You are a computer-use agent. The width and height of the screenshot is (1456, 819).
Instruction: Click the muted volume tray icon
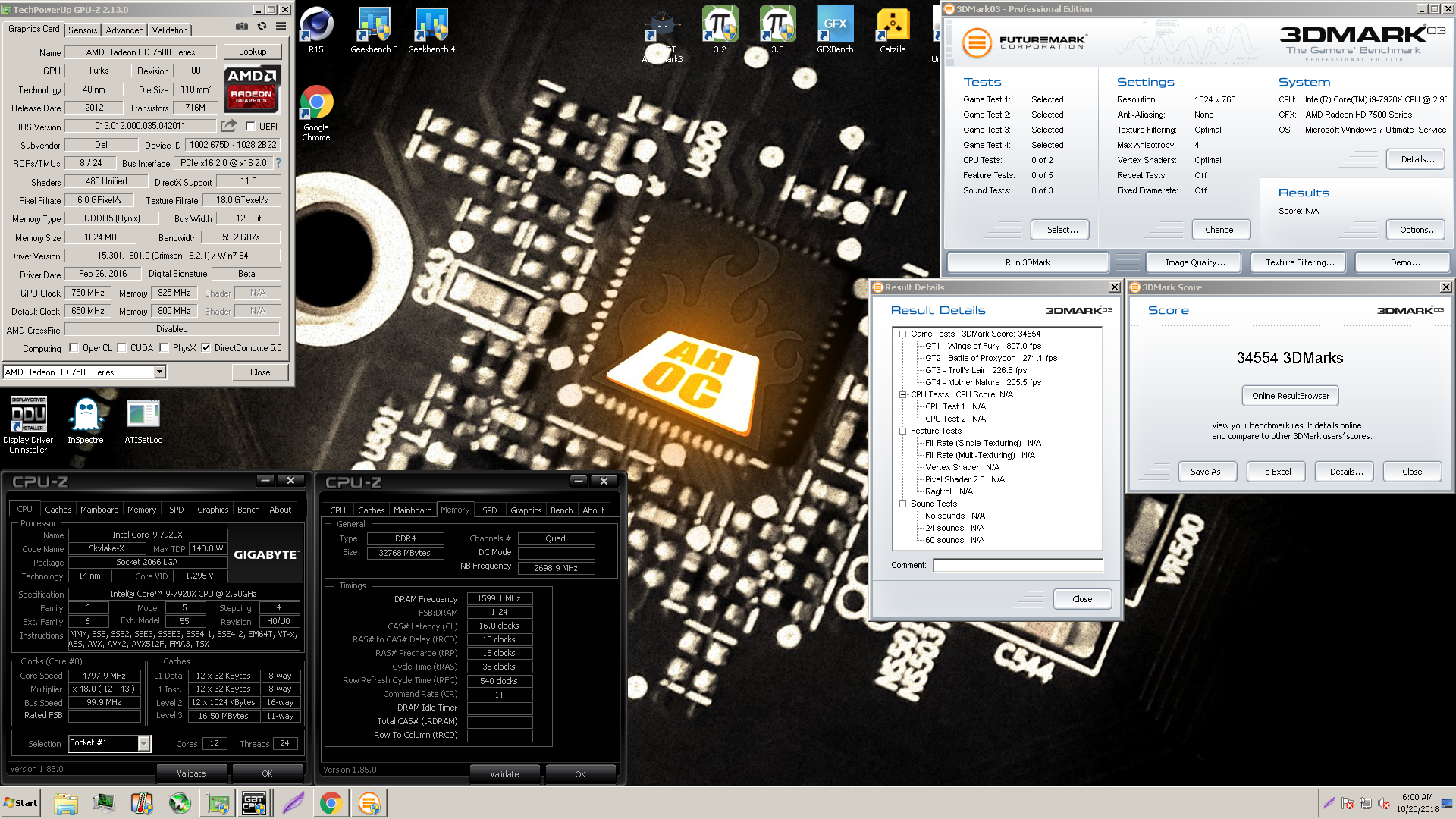pos(1384,803)
